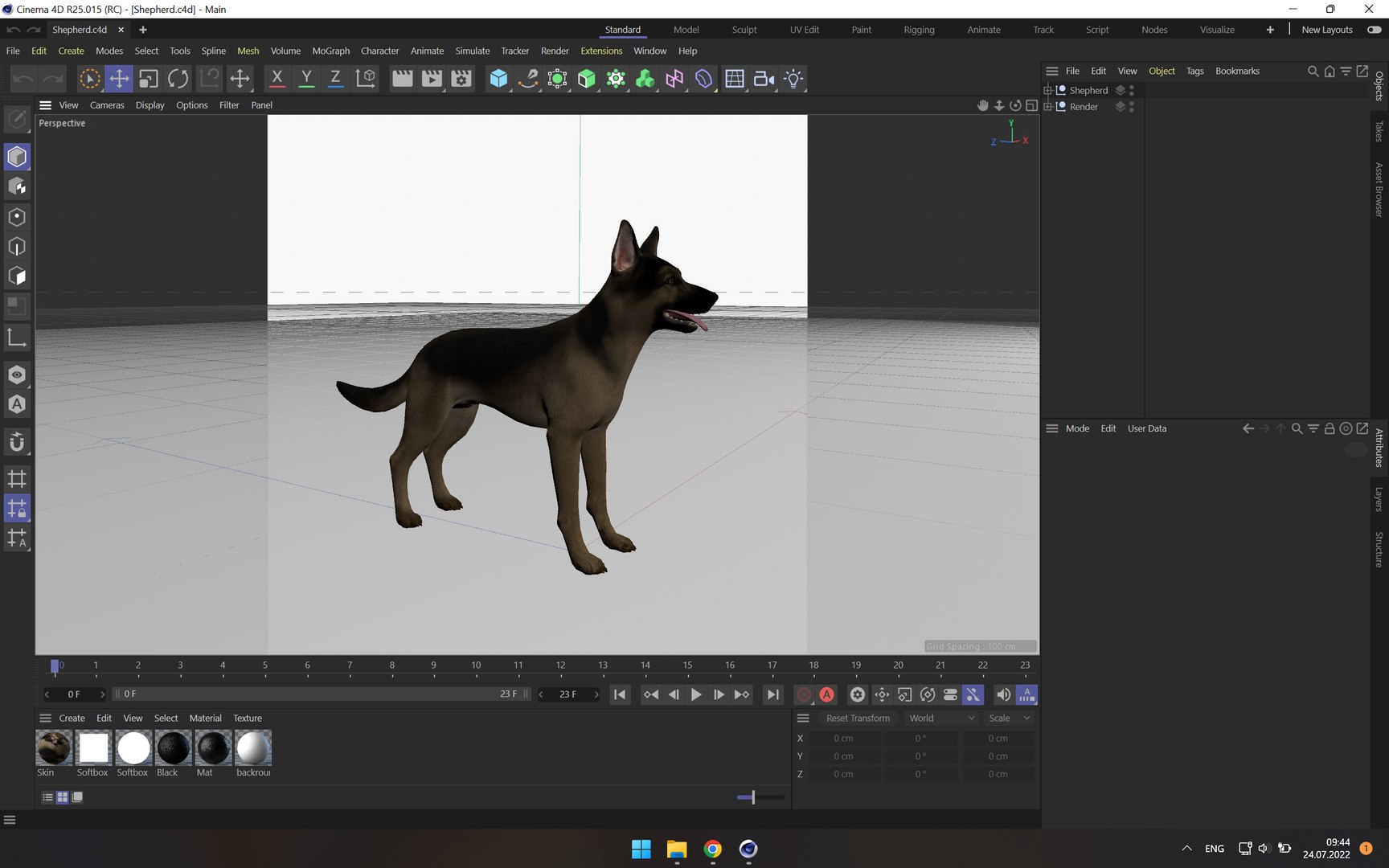Open the World coordinate dropdown

tap(940, 719)
